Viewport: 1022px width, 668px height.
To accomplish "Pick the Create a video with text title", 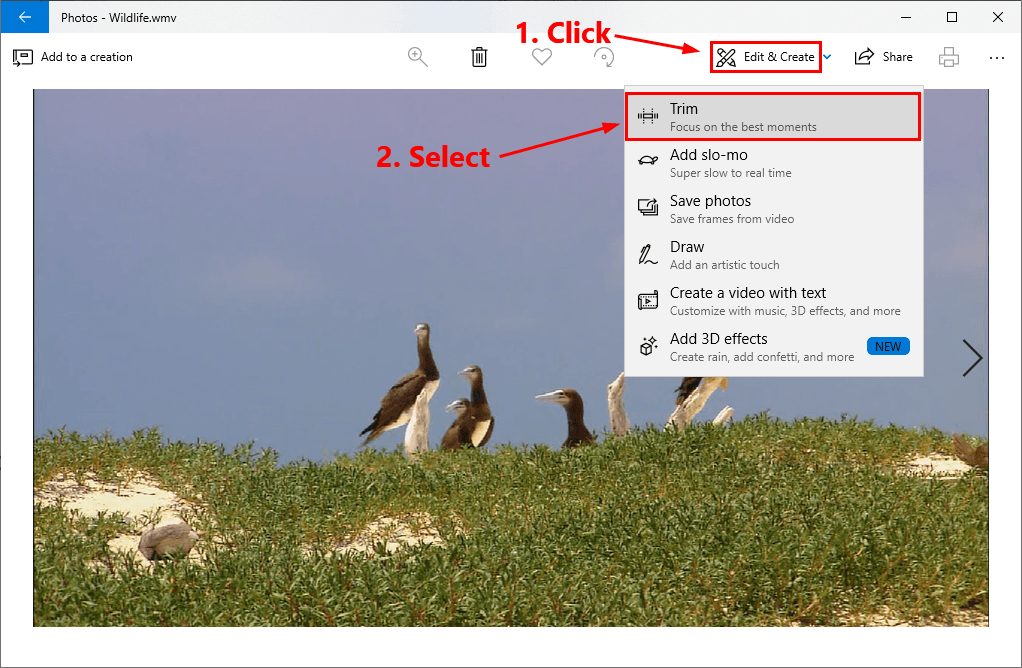I will point(748,293).
